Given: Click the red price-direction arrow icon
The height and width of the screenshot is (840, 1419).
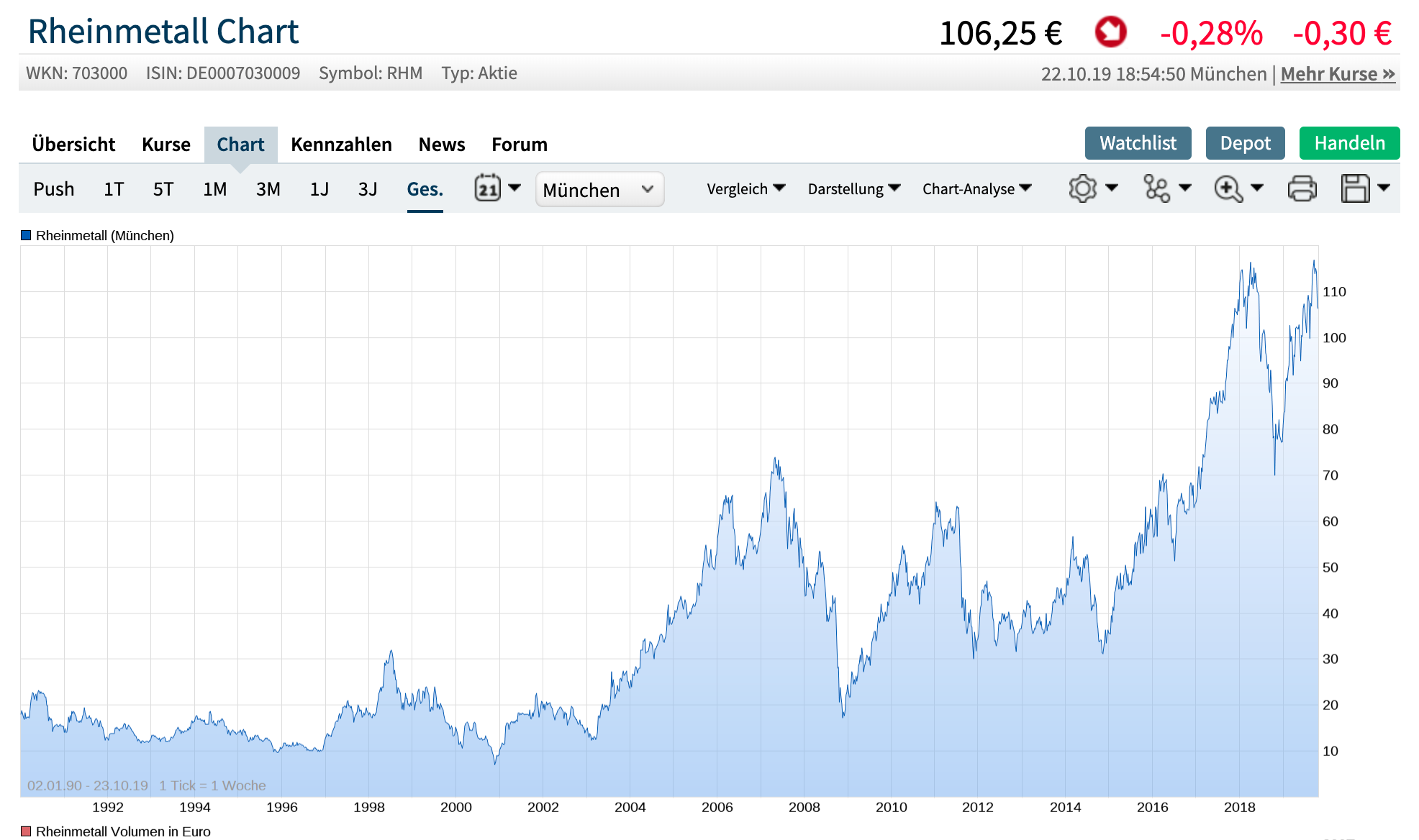Looking at the screenshot, I should (1110, 32).
